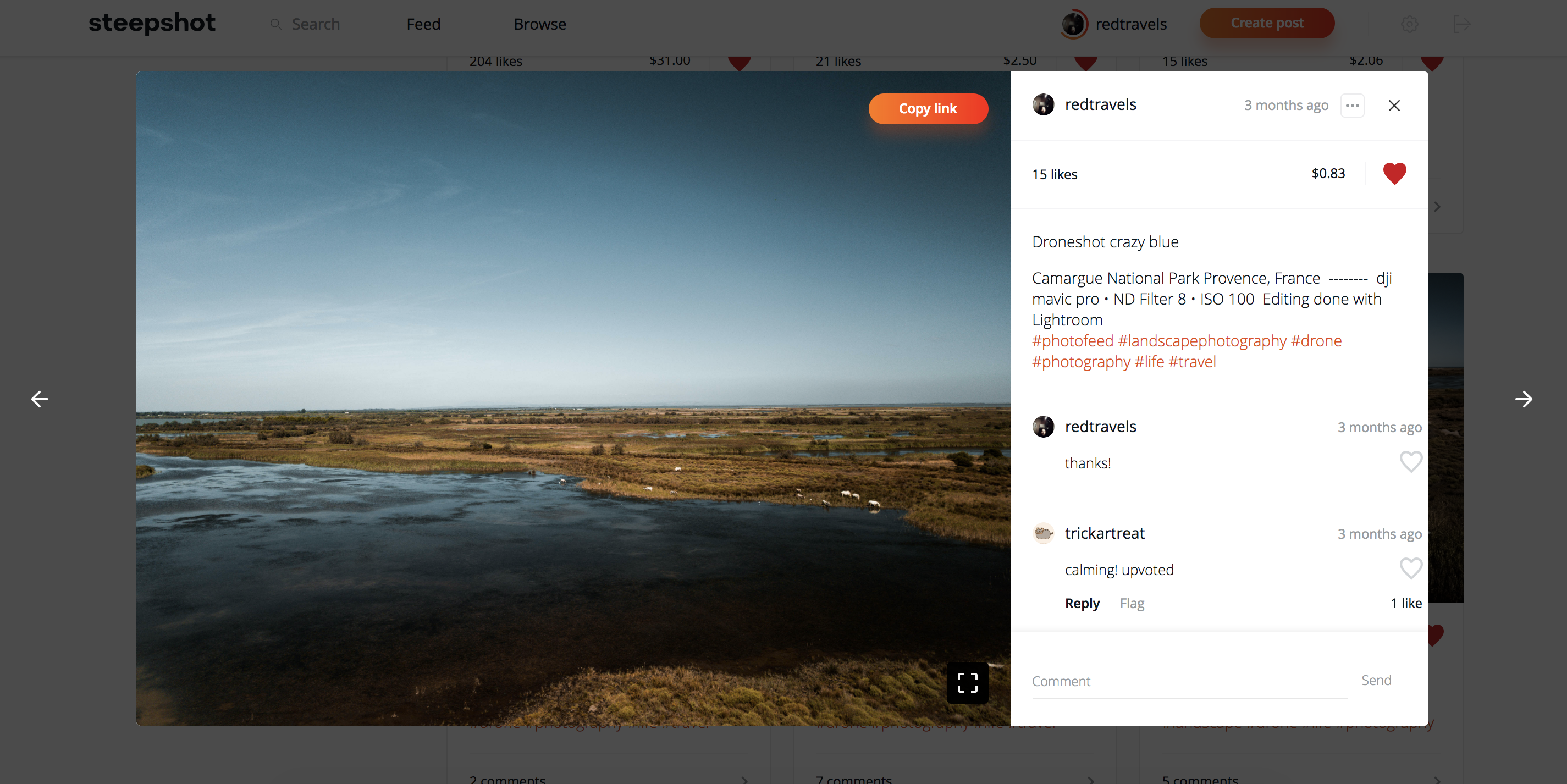Open the #travel hashtag
Screen dimensions: 1567x784
(x=1191, y=362)
